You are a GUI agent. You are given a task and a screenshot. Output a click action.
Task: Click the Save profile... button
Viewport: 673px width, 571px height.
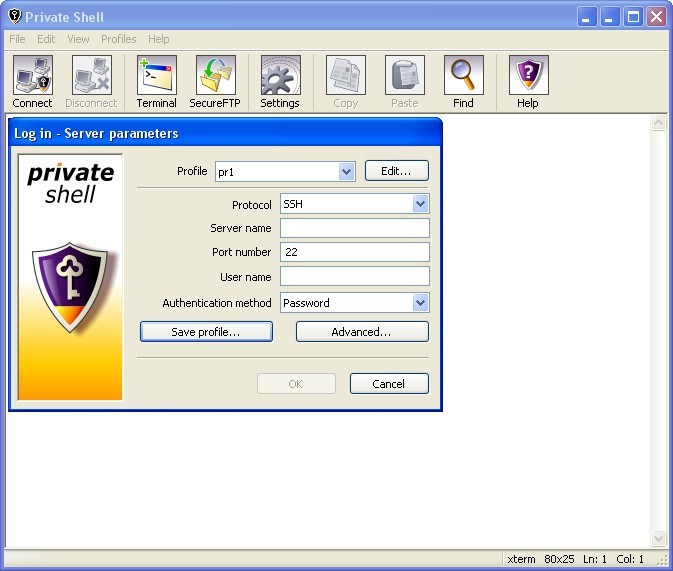click(x=206, y=332)
